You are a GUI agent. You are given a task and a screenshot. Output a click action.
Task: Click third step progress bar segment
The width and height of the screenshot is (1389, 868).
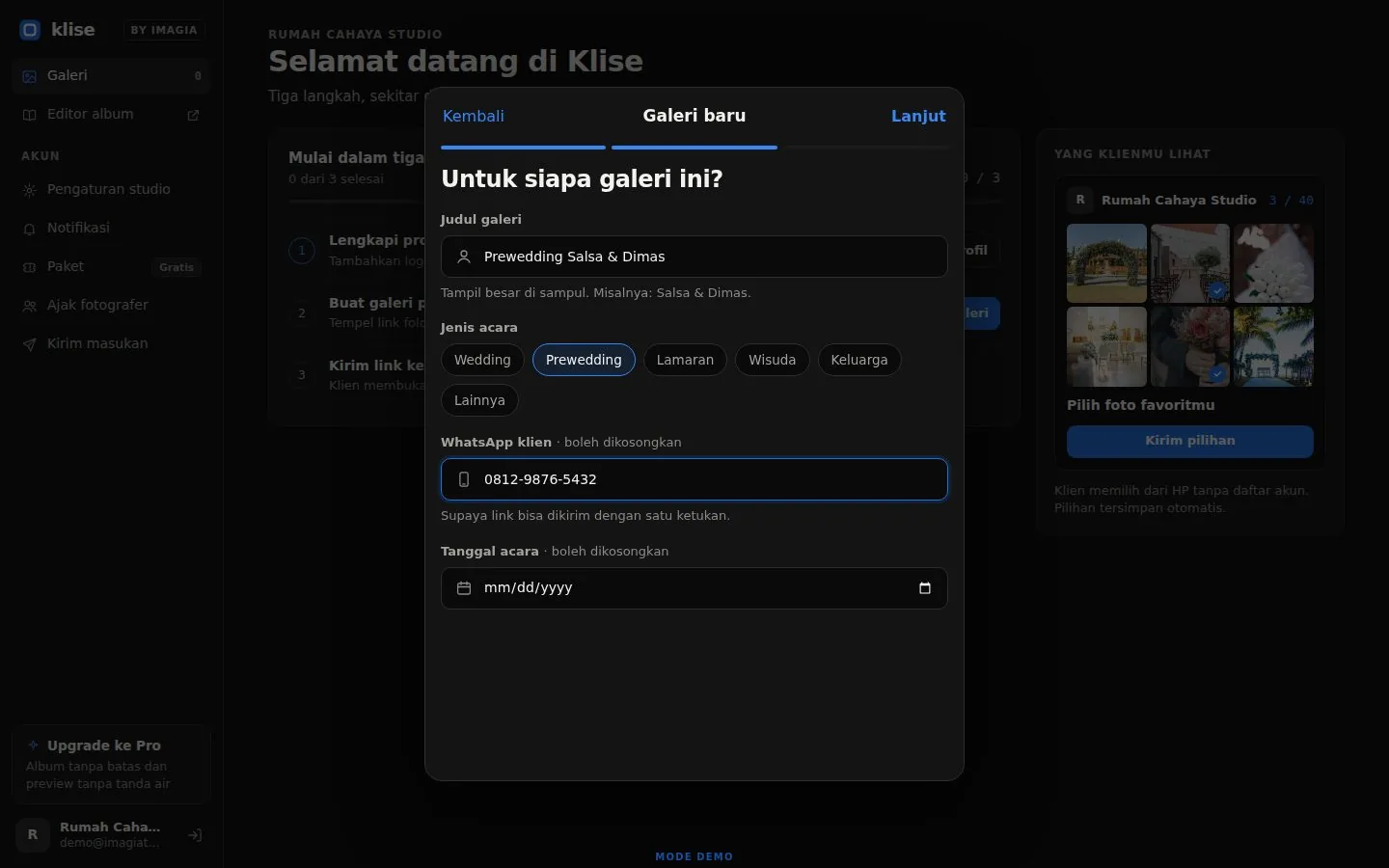click(866, 148)
